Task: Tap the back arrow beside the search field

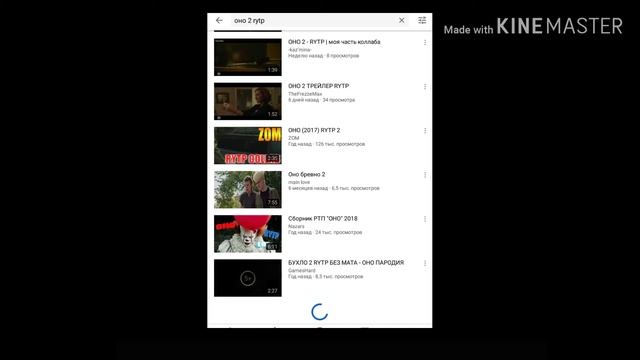Action: click(x=219, y=20)
